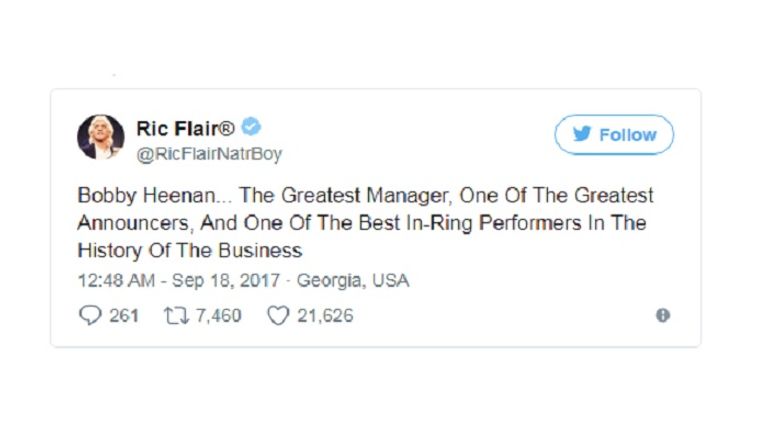Follow Ric Flair using the Follow label

pos(628,135)
